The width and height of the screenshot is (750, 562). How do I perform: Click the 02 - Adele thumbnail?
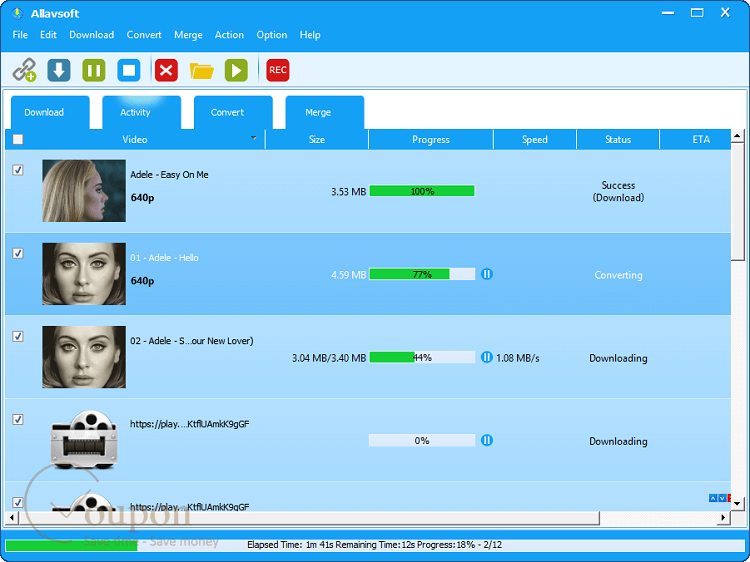pos(84,357)
